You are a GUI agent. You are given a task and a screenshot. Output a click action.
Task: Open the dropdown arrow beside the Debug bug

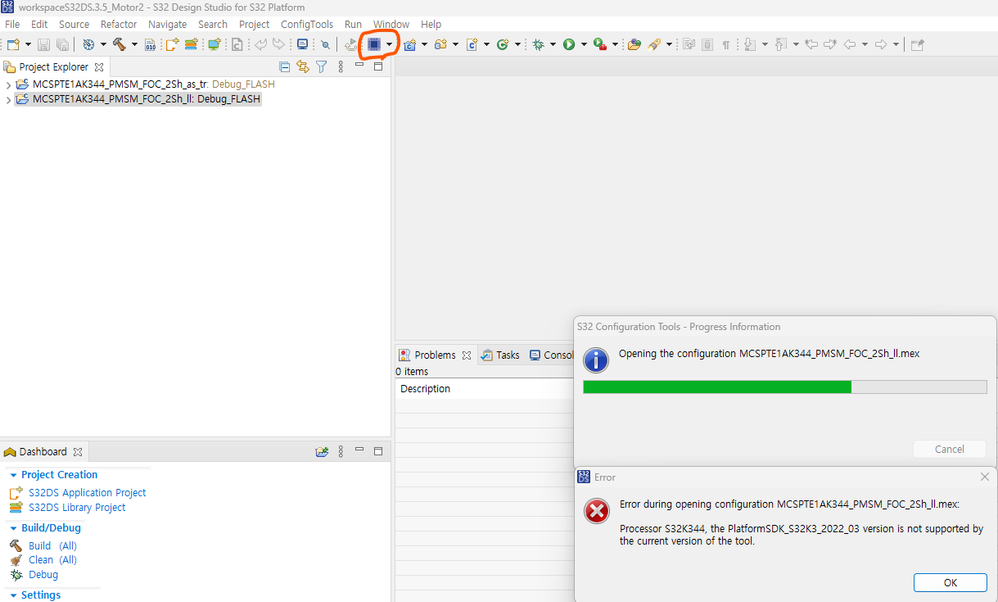pos(552,45)
